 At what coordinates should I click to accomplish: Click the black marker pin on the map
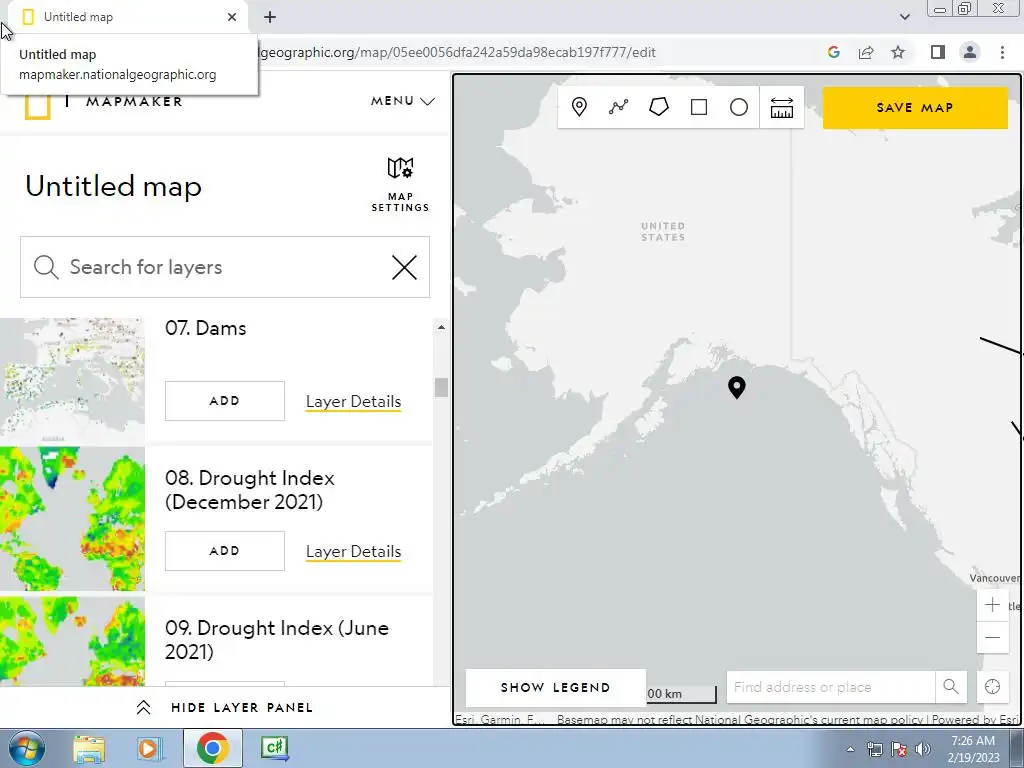[737, 387]
